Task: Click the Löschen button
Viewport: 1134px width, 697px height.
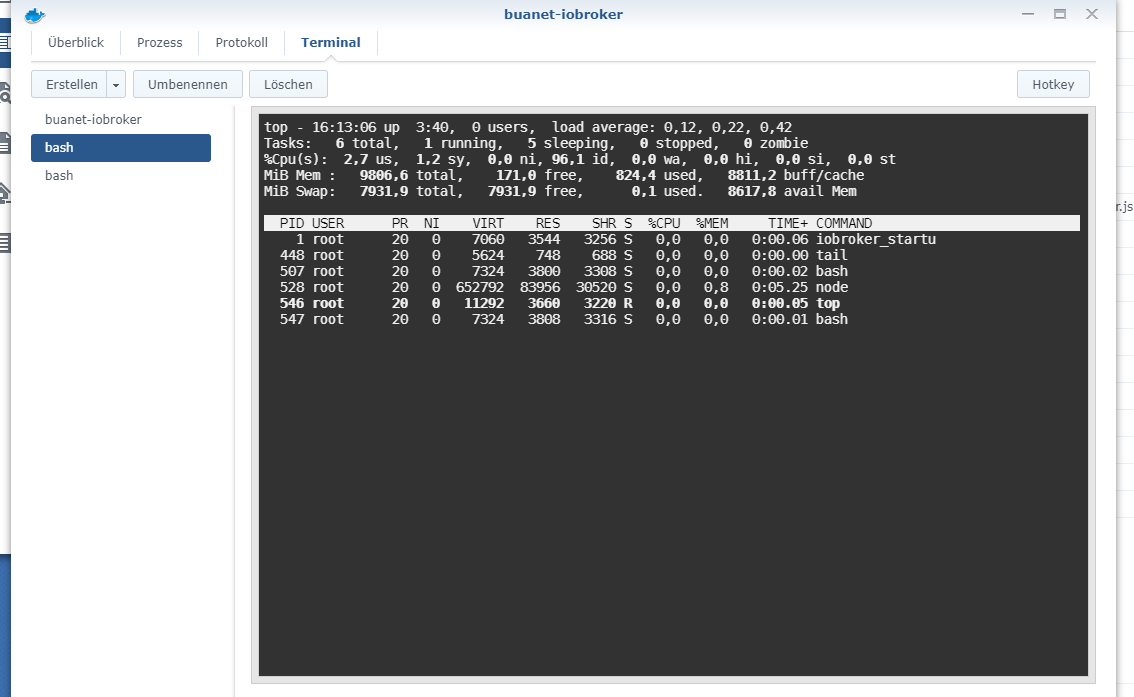Action: (x=289, y=85)
